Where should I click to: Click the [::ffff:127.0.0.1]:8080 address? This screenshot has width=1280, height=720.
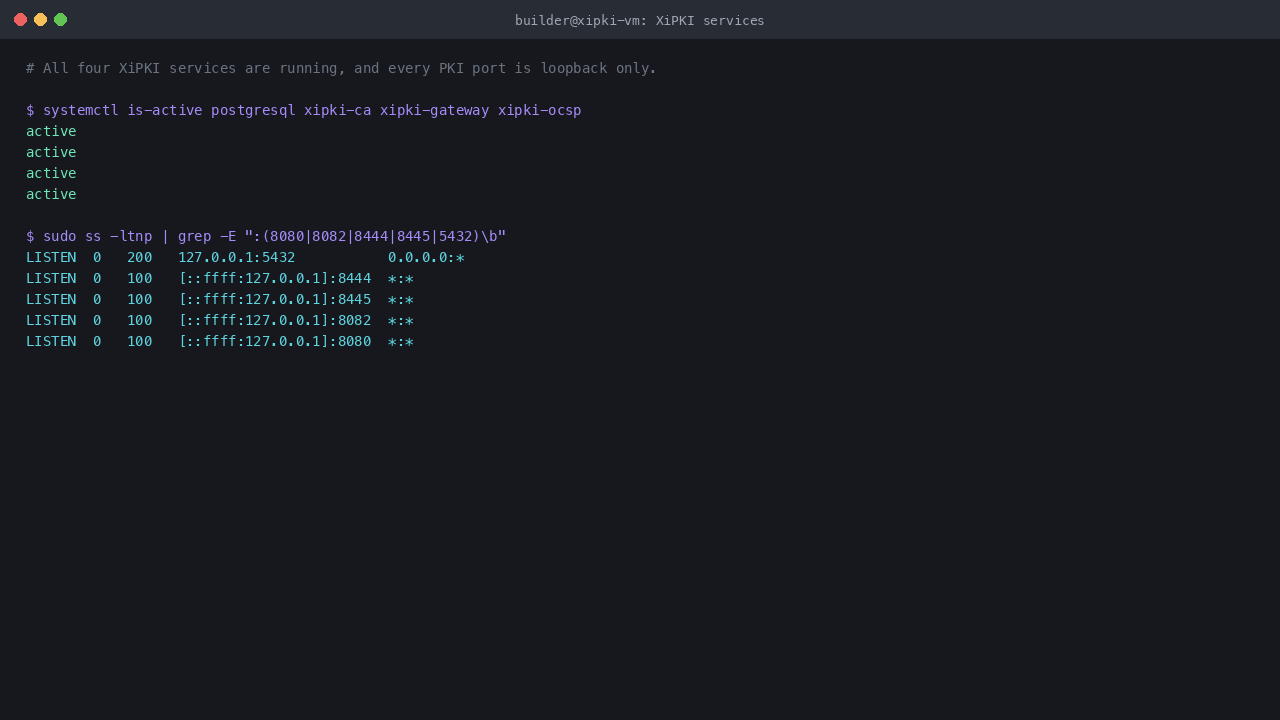click(x=274, y=341)
